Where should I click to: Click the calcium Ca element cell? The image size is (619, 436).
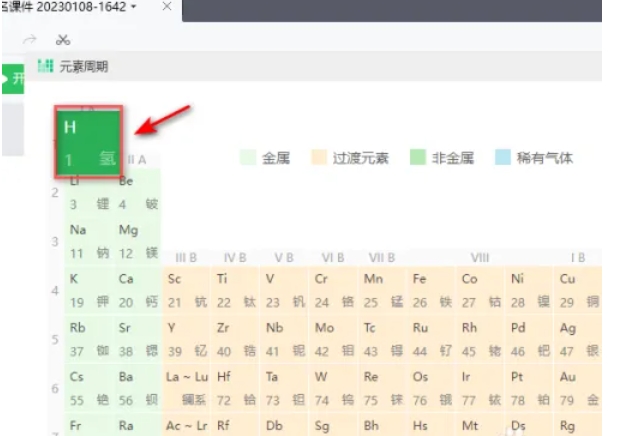[x=137, y=290]
